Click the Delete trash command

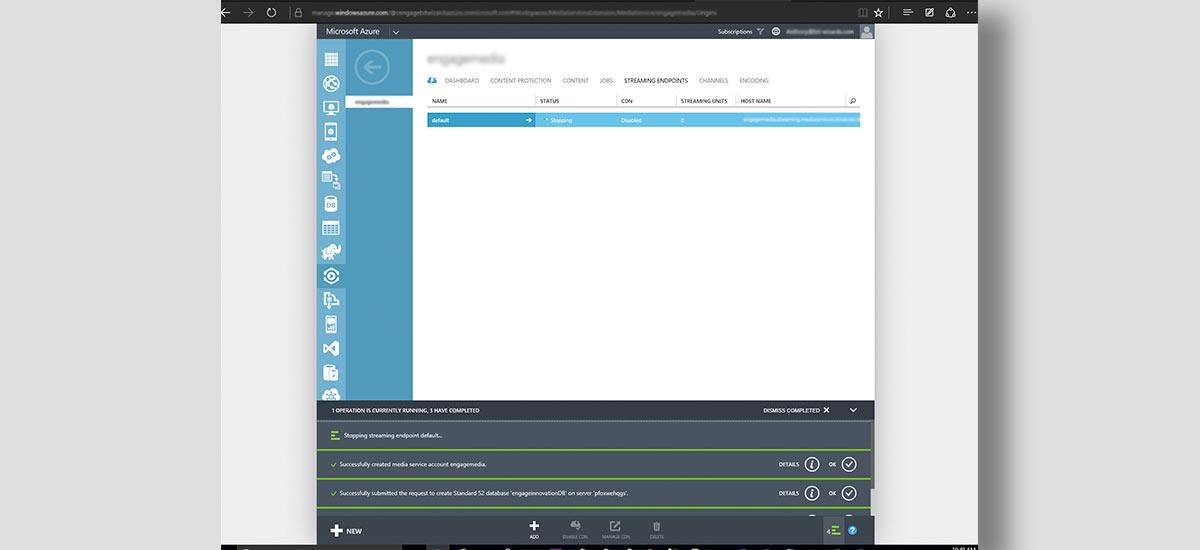click(656, 530)
